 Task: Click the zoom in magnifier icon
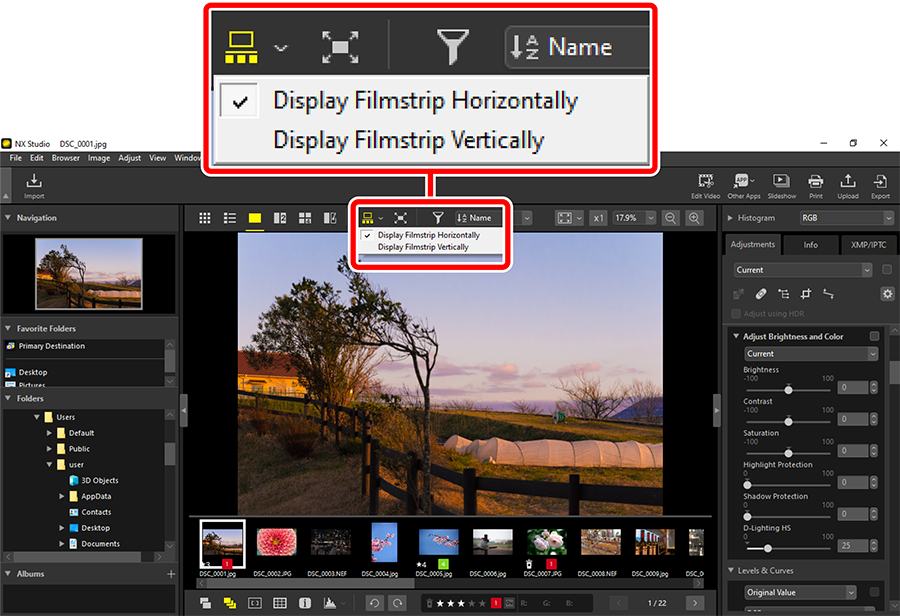click(694, 218)
